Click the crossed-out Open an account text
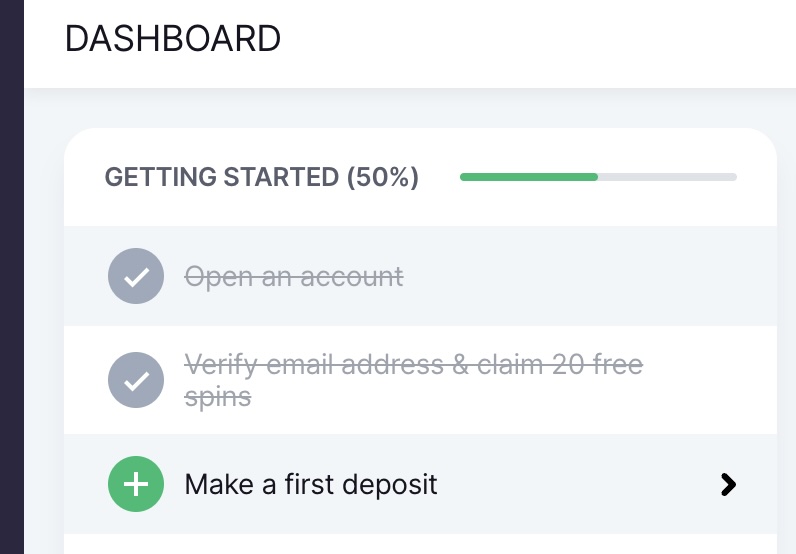The image size is (796, 554). (294, 276)
